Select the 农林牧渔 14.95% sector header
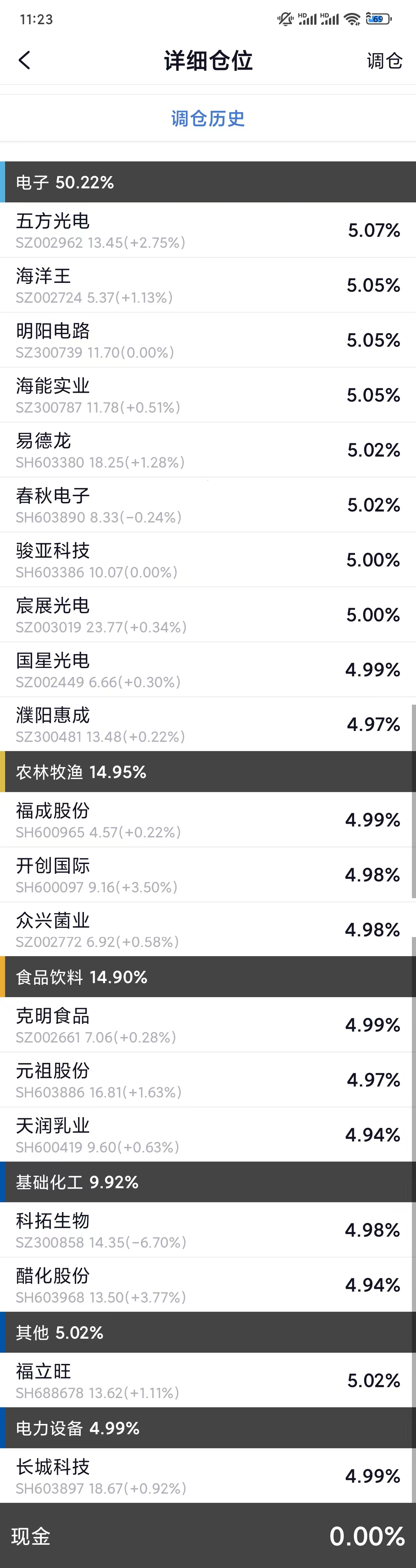The image size is (416, 1568). pyautogui.click(x=208, y=772)
